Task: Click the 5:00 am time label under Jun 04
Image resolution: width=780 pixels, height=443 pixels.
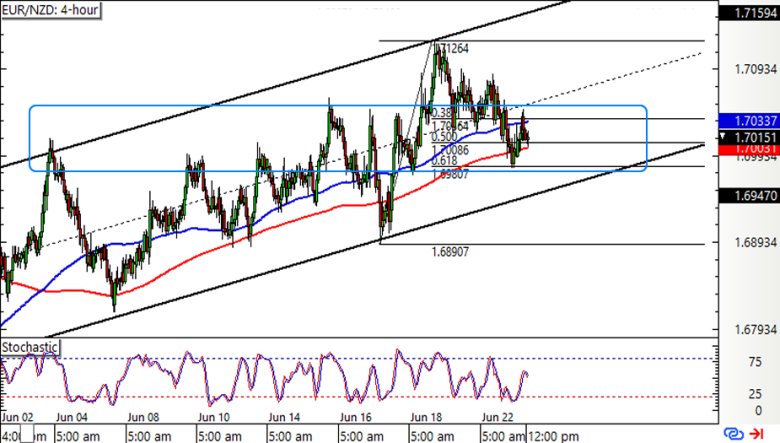Action: 78,437
